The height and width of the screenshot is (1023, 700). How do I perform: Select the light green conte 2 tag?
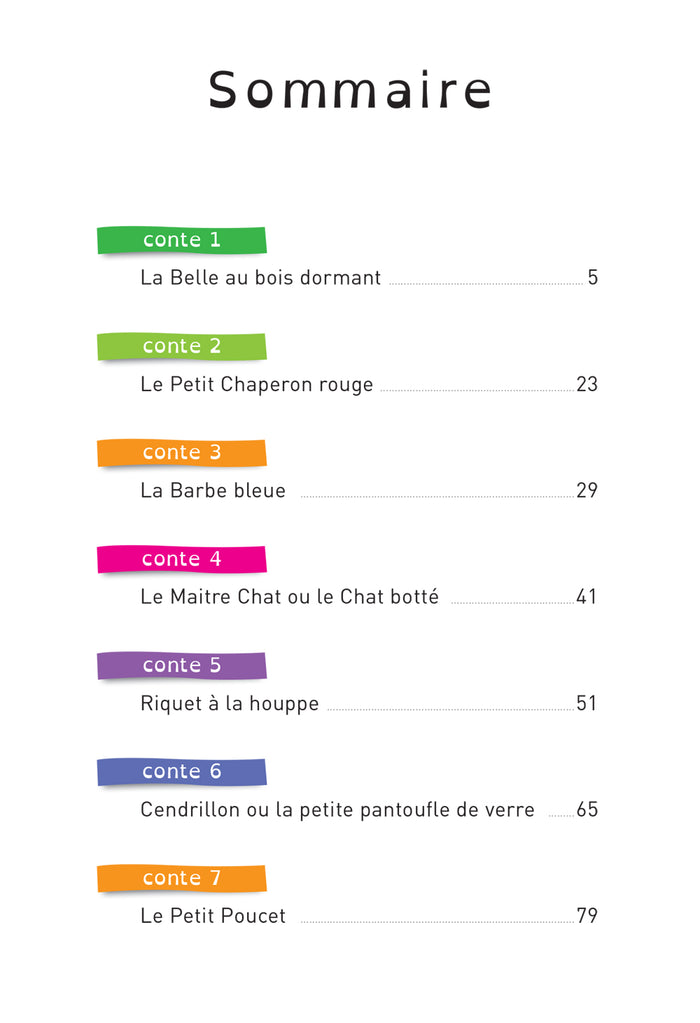tap(181, 346)
